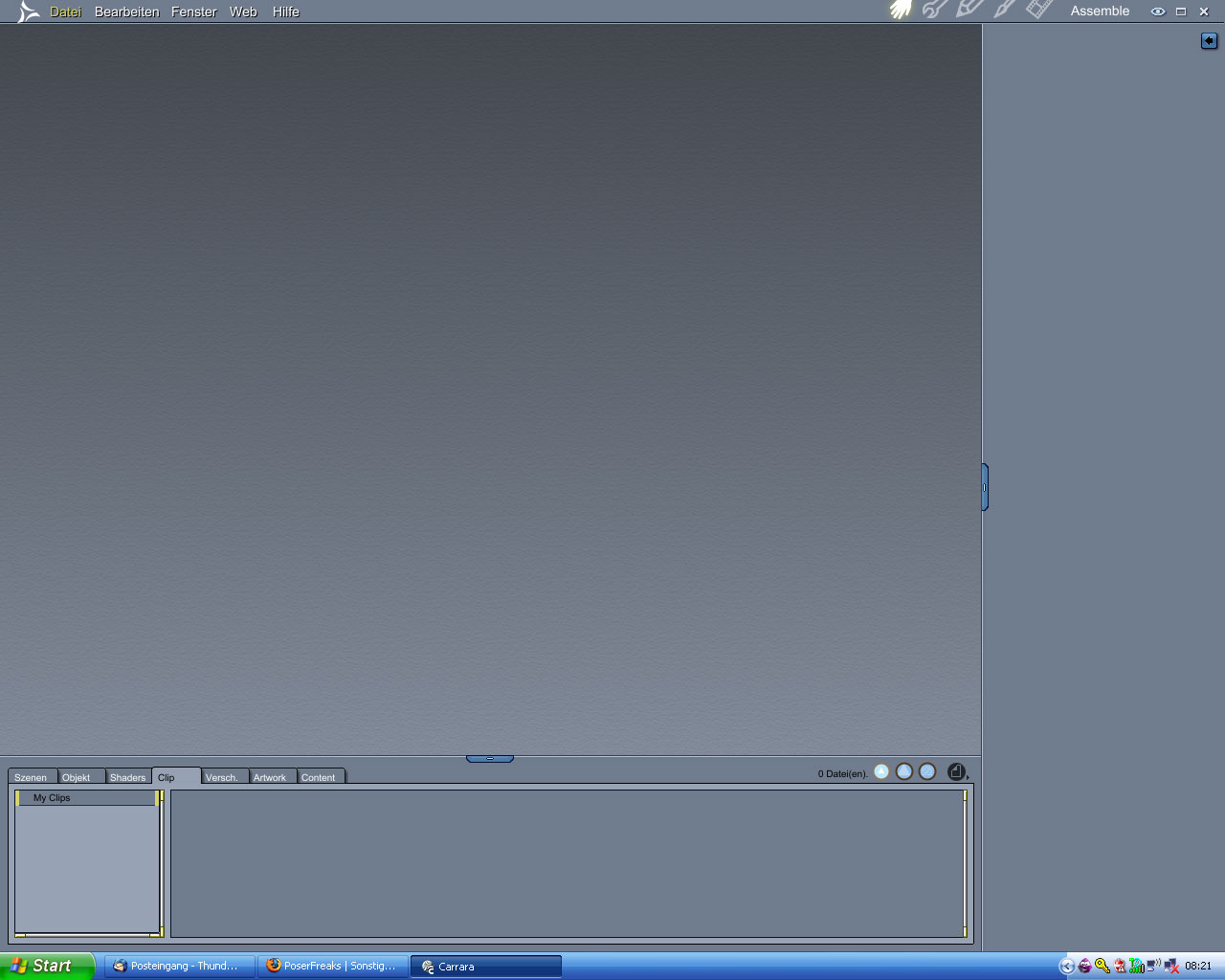Switch to the Objekt browser tab
Image resolution: width=1225 pixels, height=980 pixels.
coord(80,777)
